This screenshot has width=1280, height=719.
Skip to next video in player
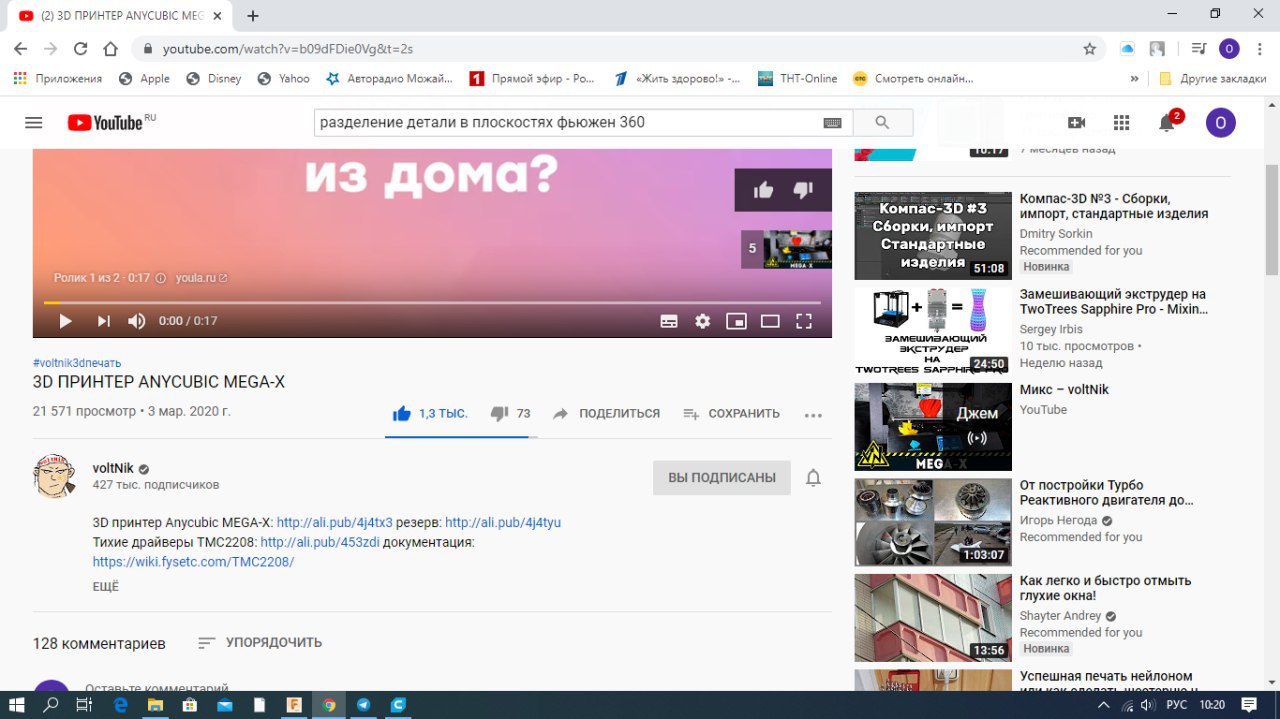tap(103, 321)
